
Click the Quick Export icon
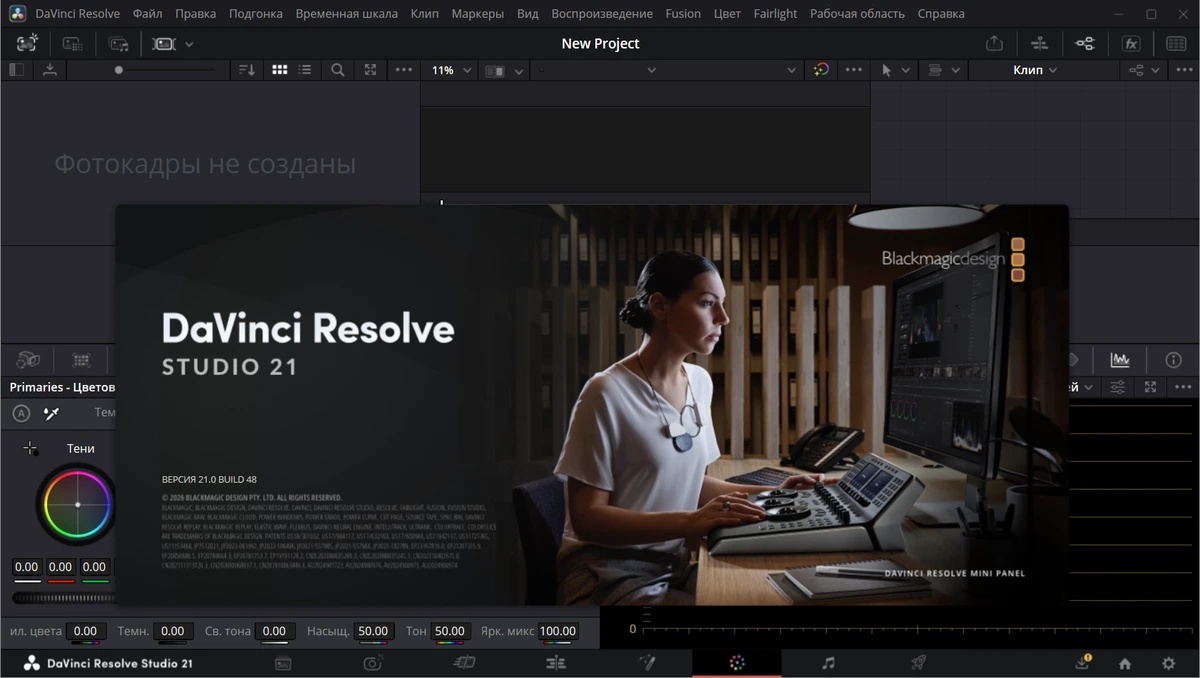click(x=994, y=44)
